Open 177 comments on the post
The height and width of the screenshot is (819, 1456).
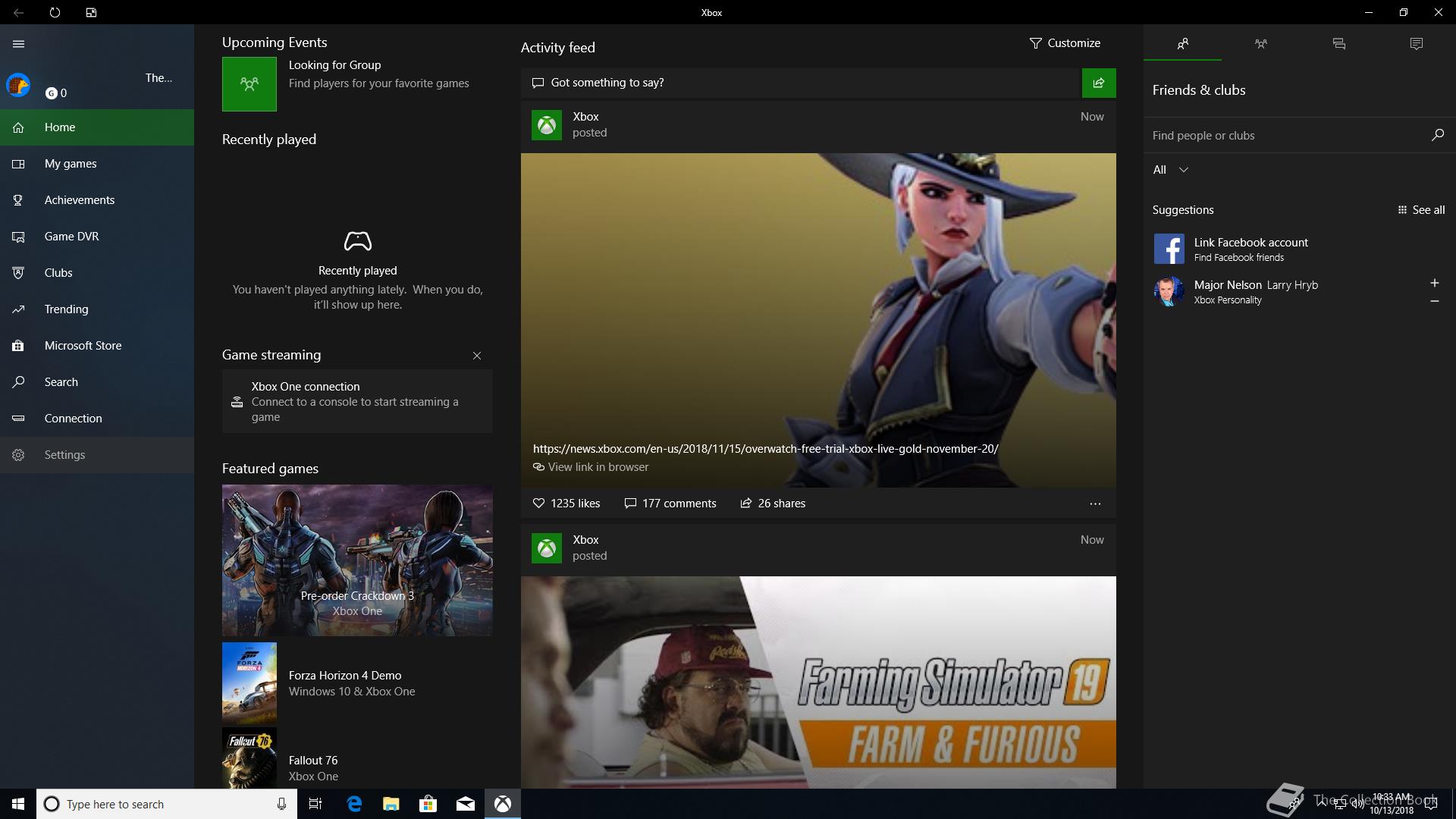click(670, 504)
